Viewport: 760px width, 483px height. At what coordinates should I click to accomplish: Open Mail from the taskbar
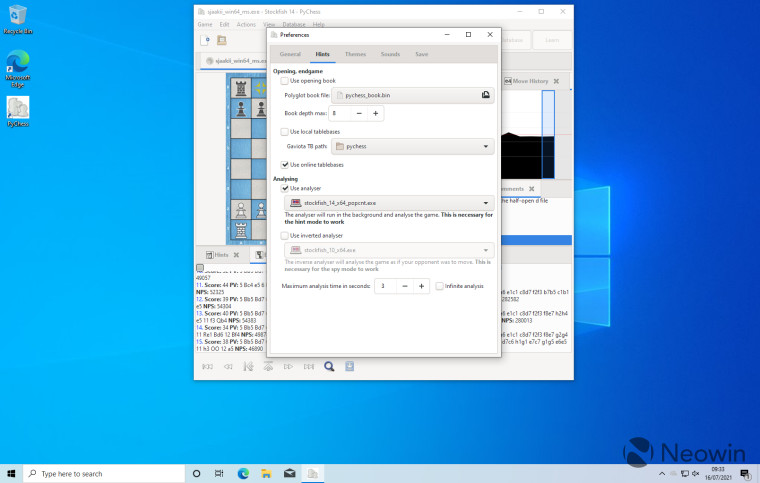click(289, 473)
